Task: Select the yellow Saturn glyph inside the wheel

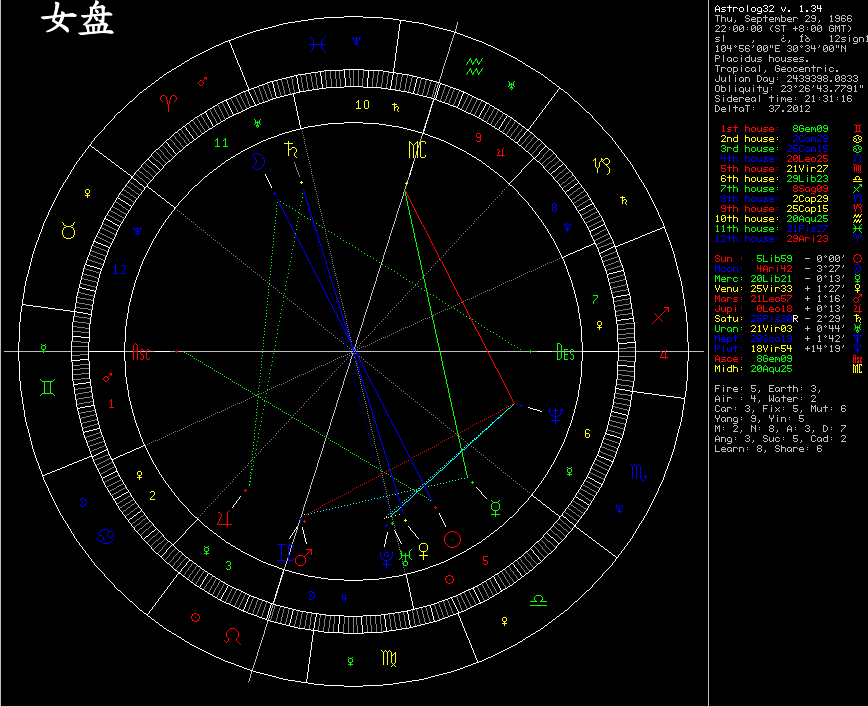Action: 291,151
